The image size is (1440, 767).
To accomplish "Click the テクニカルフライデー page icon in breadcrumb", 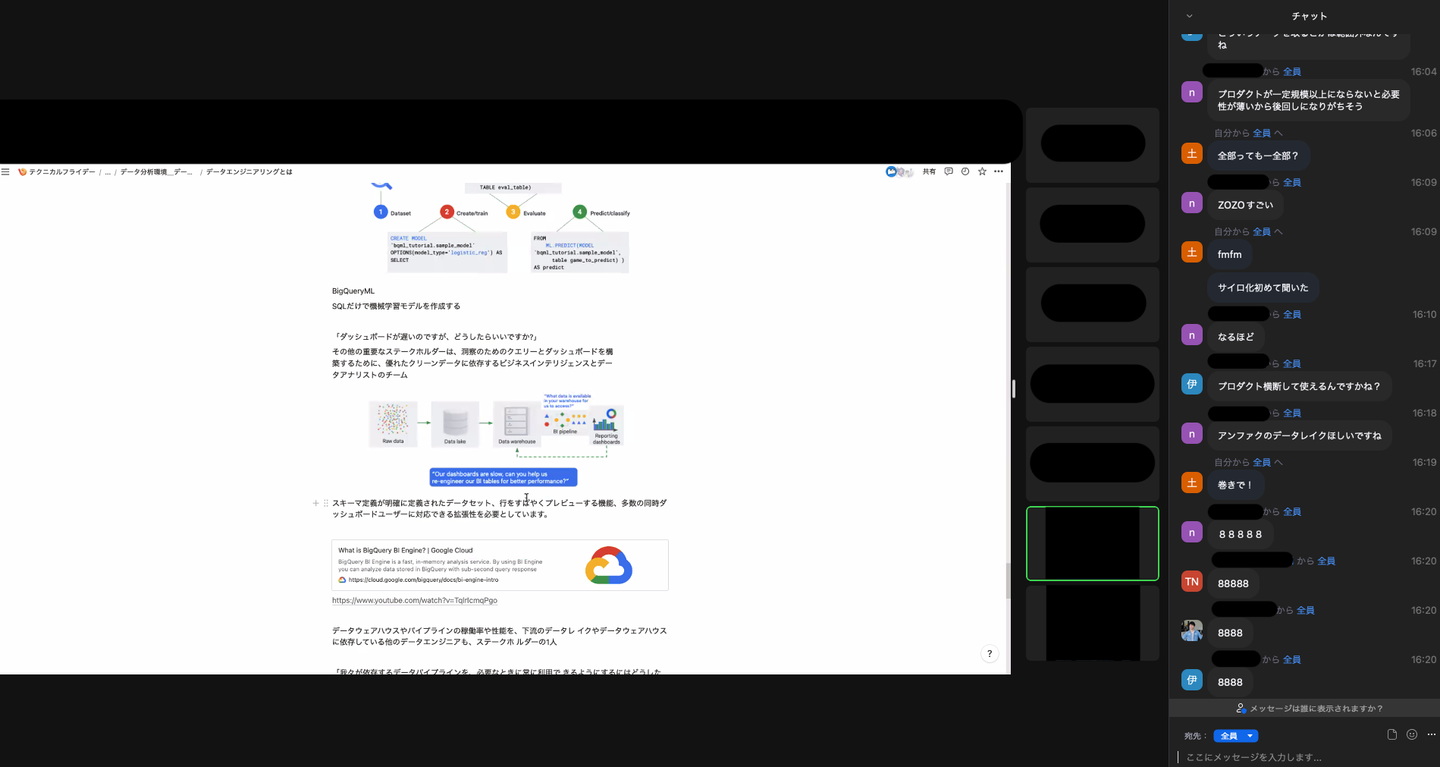I will 22,172.
